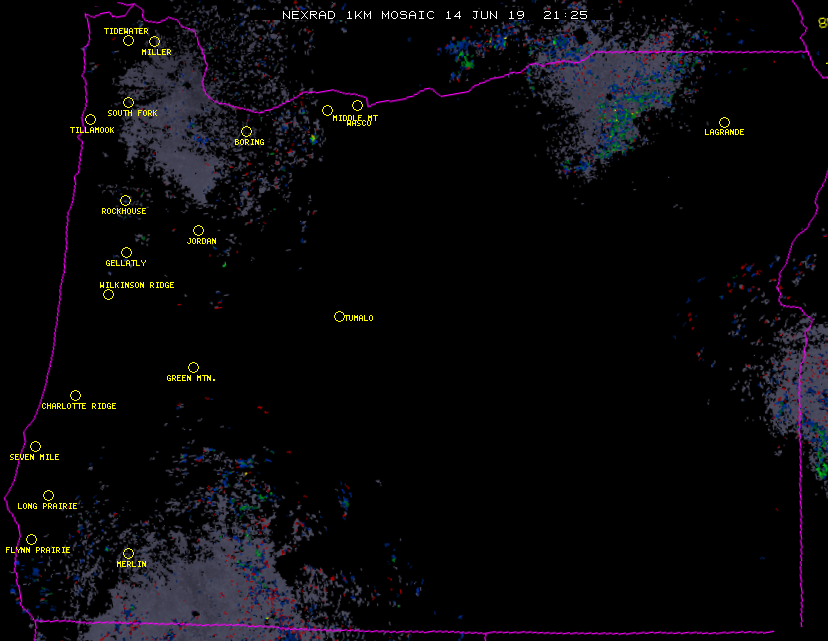Select the Tillamook station marker
Viewport: 828px width, 641px height.
[90, 120]
